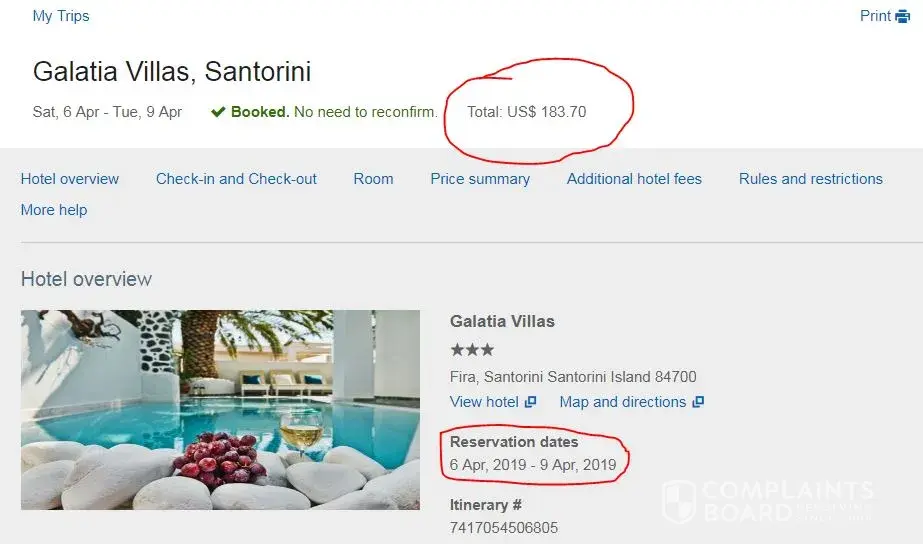Click the itinerary number 7417054506805
Screen dimensions: 923x544
pyautogui.click(x=504, y=527)
